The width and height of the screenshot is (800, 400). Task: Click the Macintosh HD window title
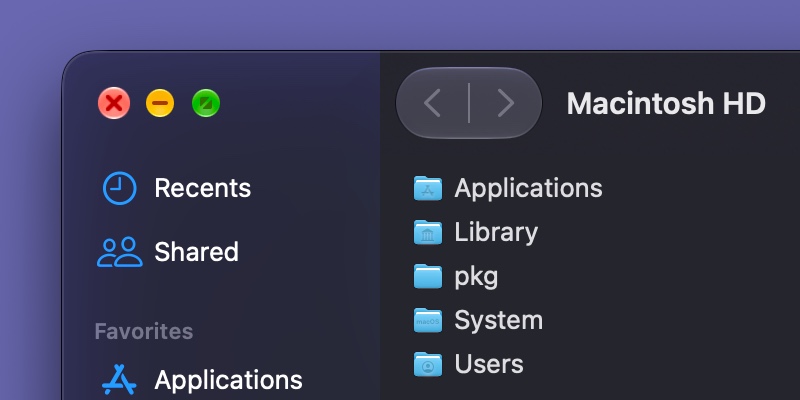coord(666,104)
